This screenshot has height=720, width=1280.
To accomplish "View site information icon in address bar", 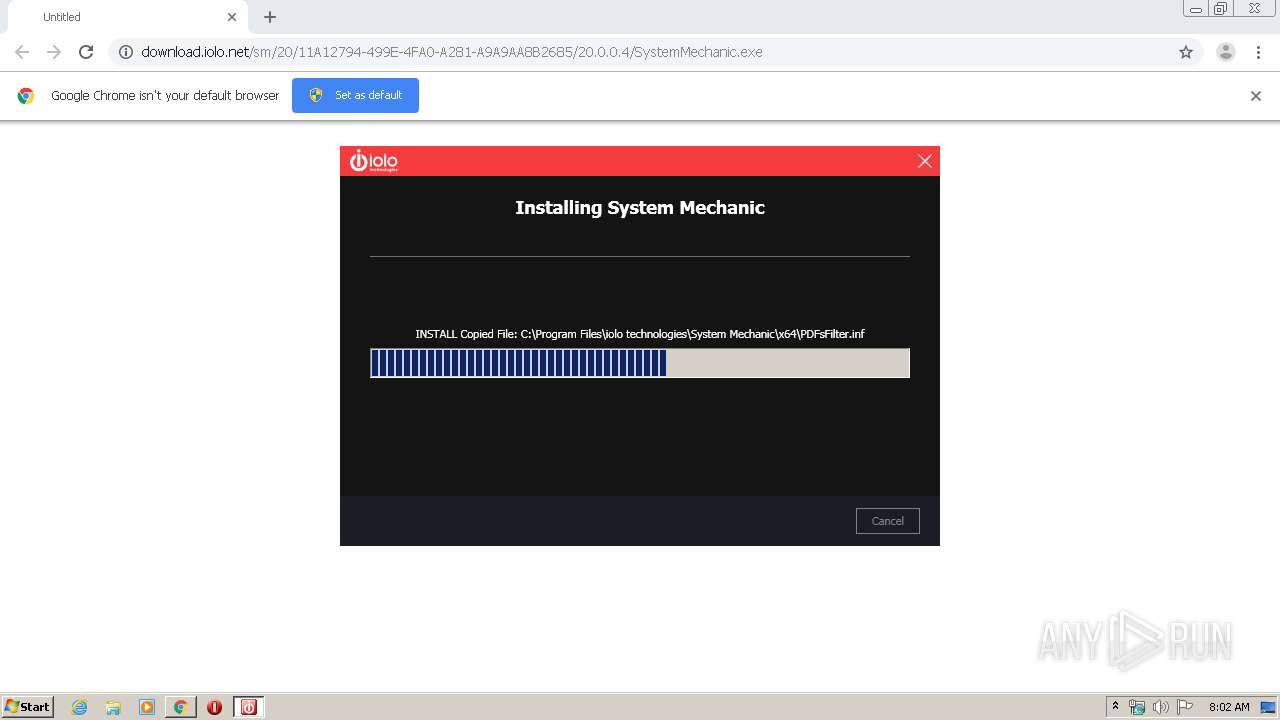I will point(126,52).
